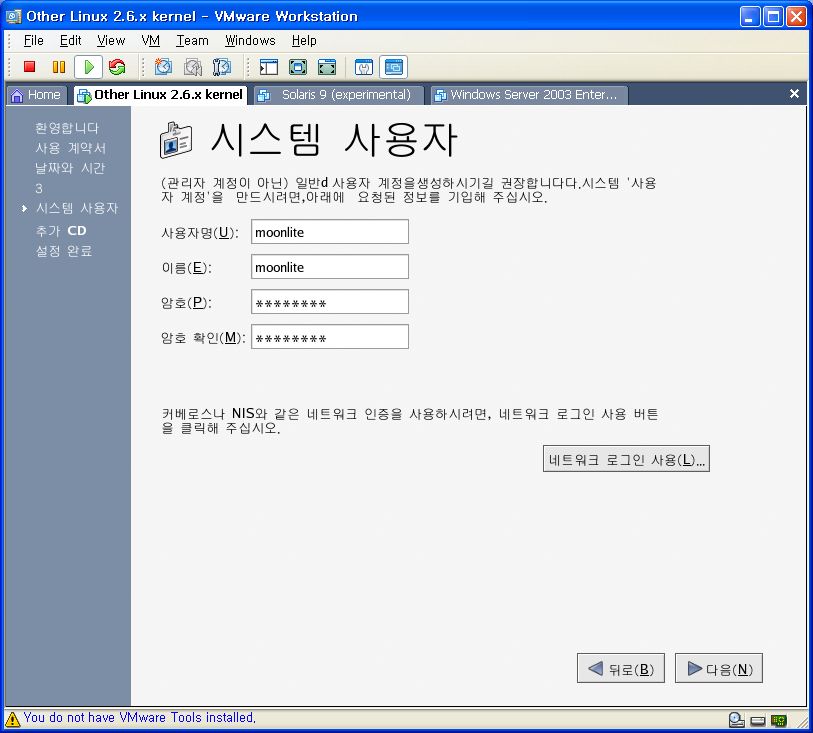Click the 사용자명 username input field
This screenshot has width=813, height=733.
(330, 232)
